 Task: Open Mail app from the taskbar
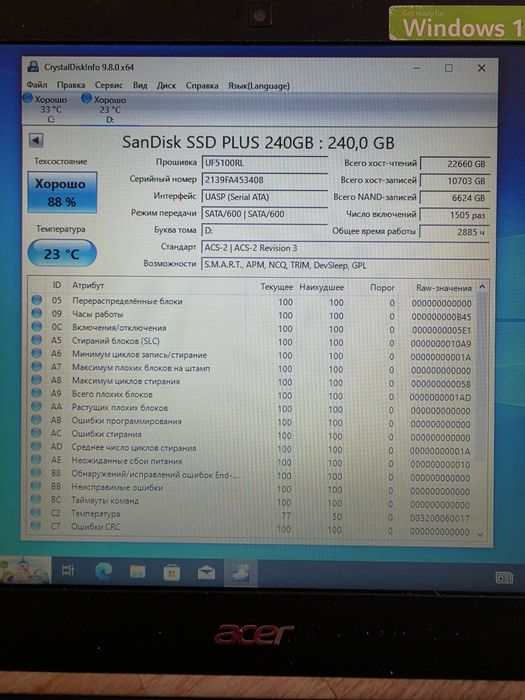point(206,573)
